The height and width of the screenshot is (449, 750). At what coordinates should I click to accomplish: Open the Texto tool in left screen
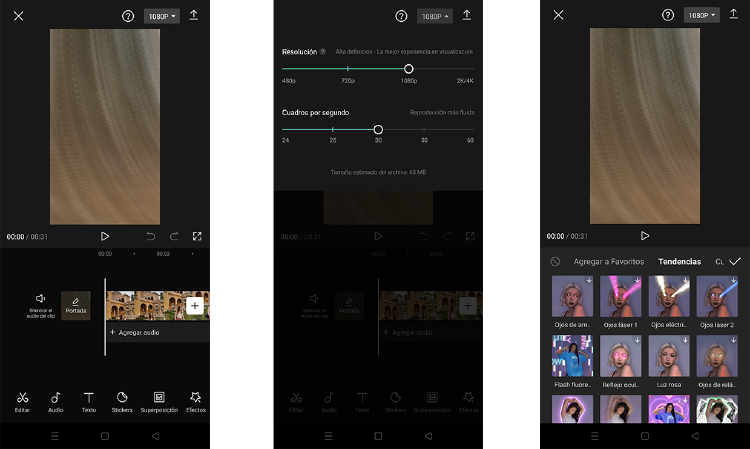point(88,401)
